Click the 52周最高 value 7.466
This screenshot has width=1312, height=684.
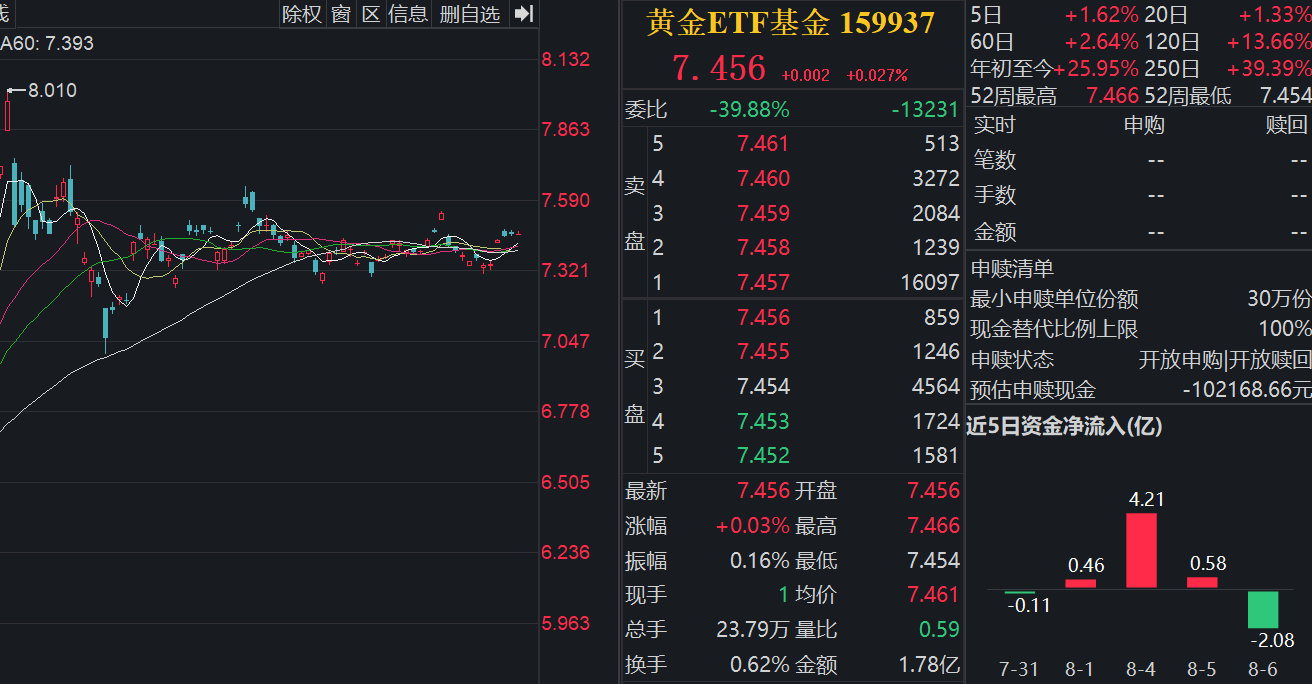click(1112, 96)
